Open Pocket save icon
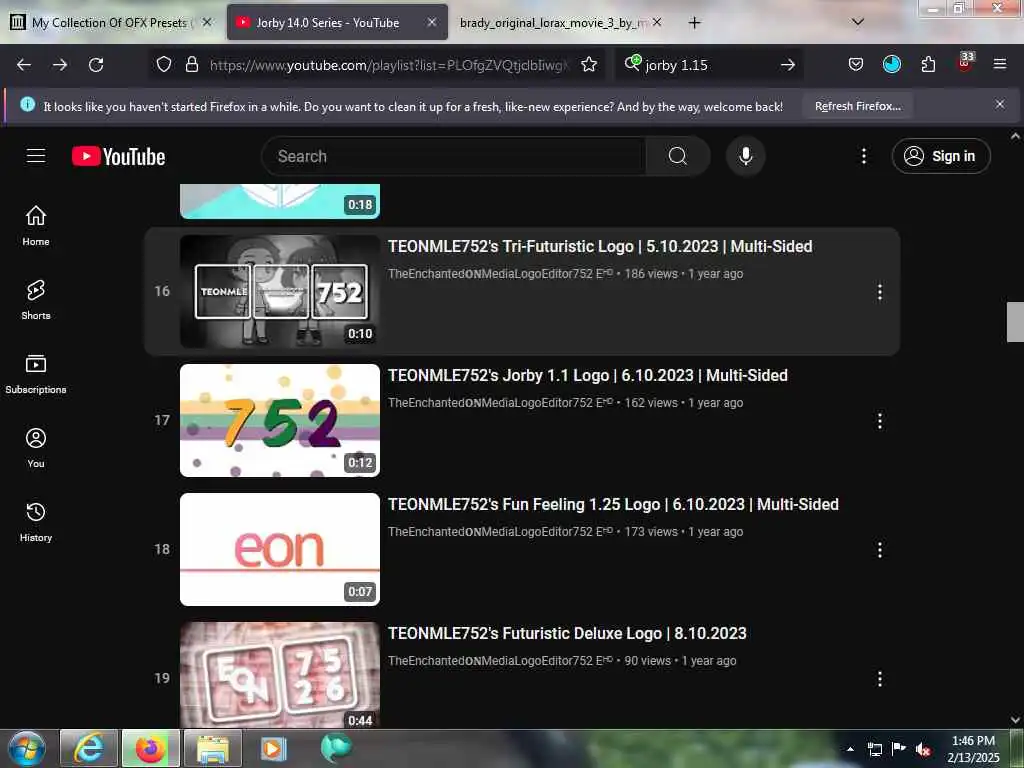Screen dimensions: 1024x768 click(856, 65)
